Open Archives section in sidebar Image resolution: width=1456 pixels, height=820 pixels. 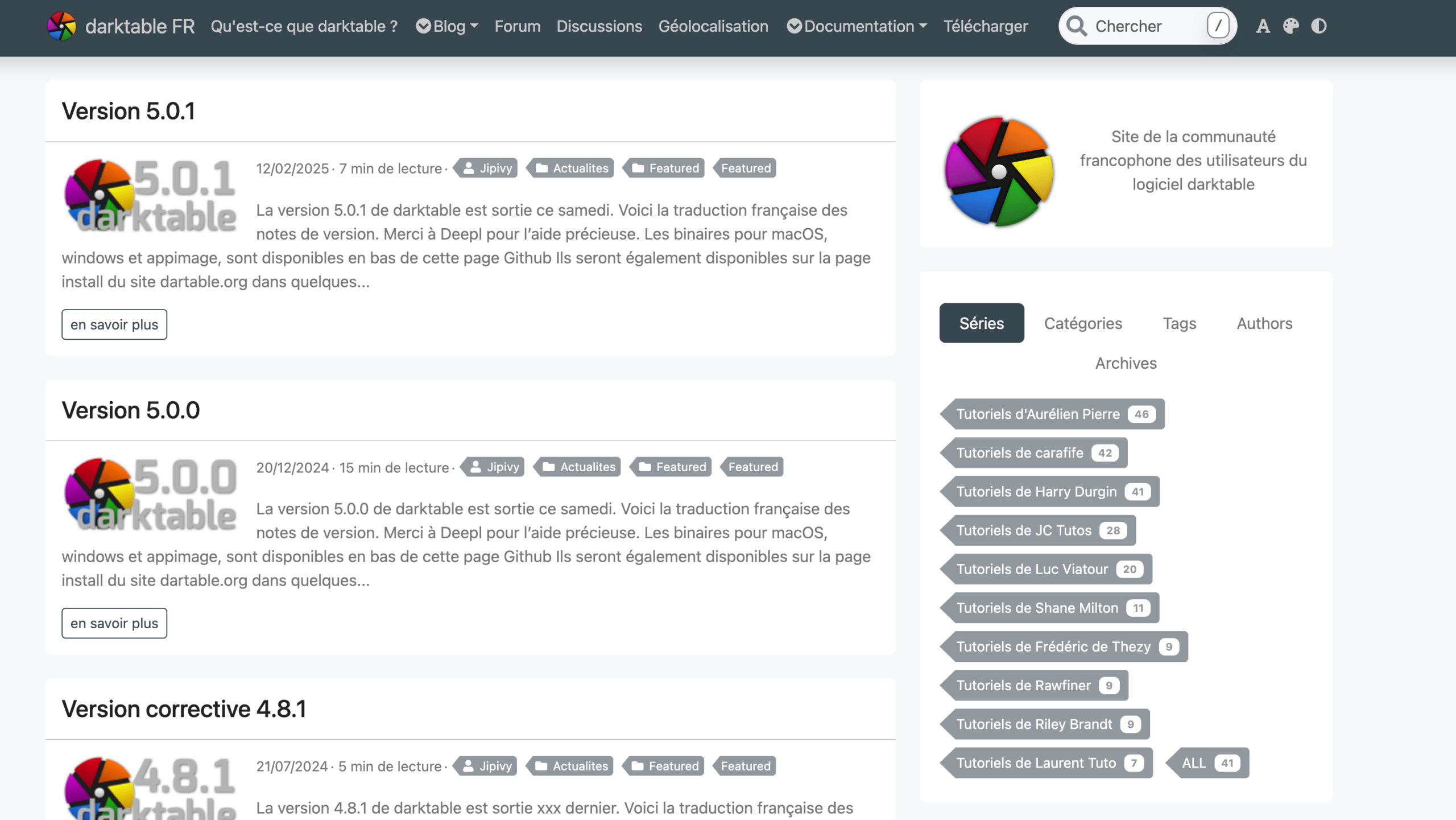(1125, 363)
